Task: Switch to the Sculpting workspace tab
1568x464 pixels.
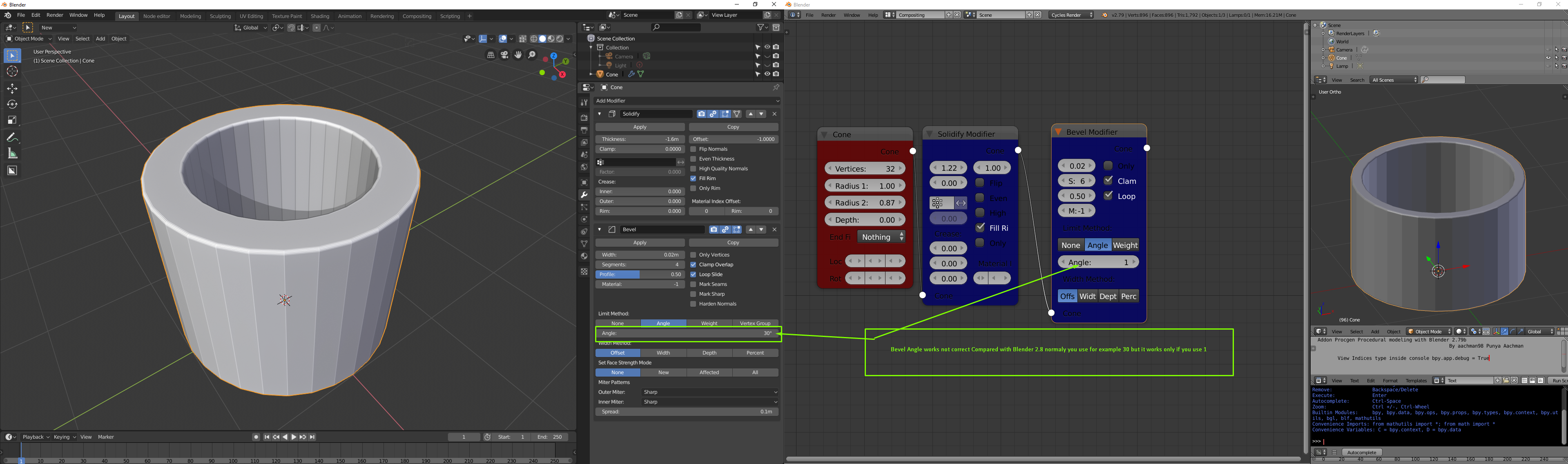Action: click(220, 16)
